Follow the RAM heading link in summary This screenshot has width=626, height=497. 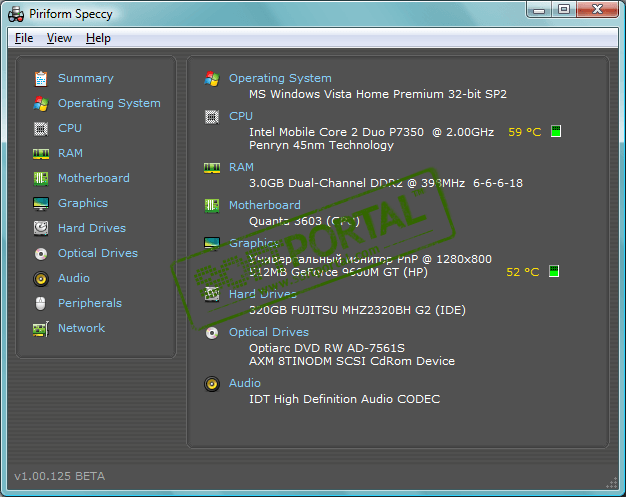pyautogui.click(x=241, y=167)
